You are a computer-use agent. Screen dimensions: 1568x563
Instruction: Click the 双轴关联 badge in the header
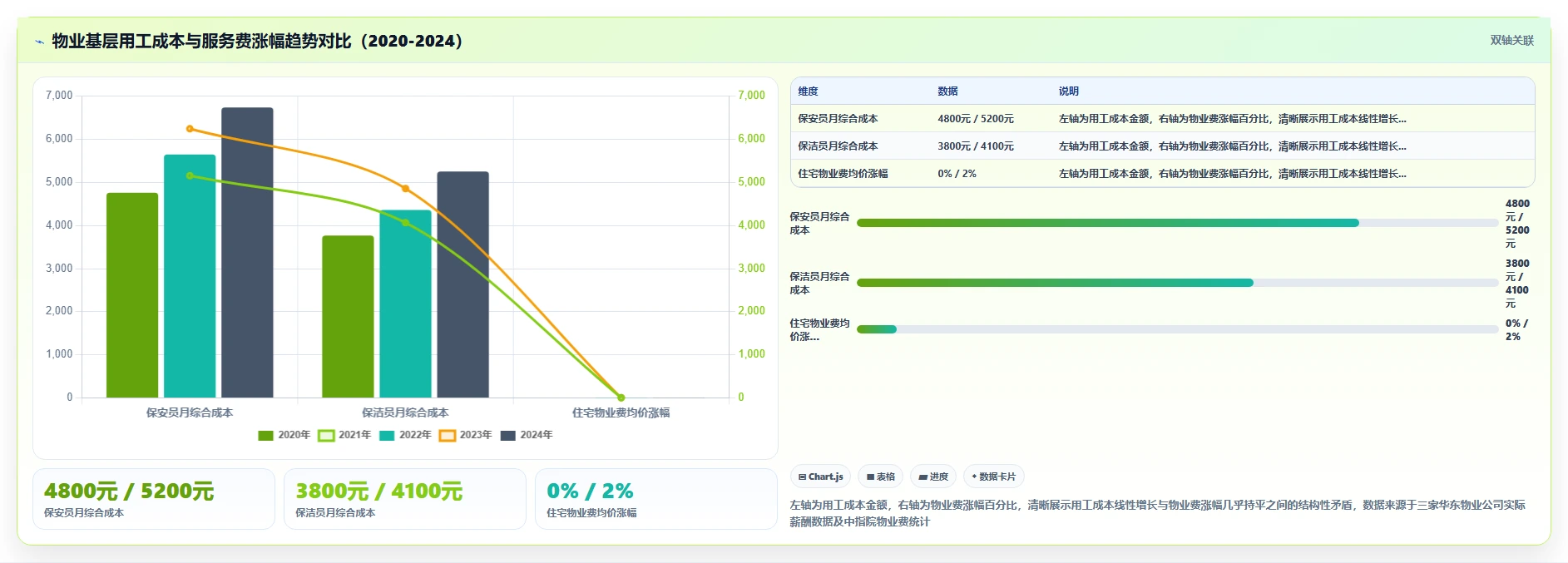click(1511, 41)
